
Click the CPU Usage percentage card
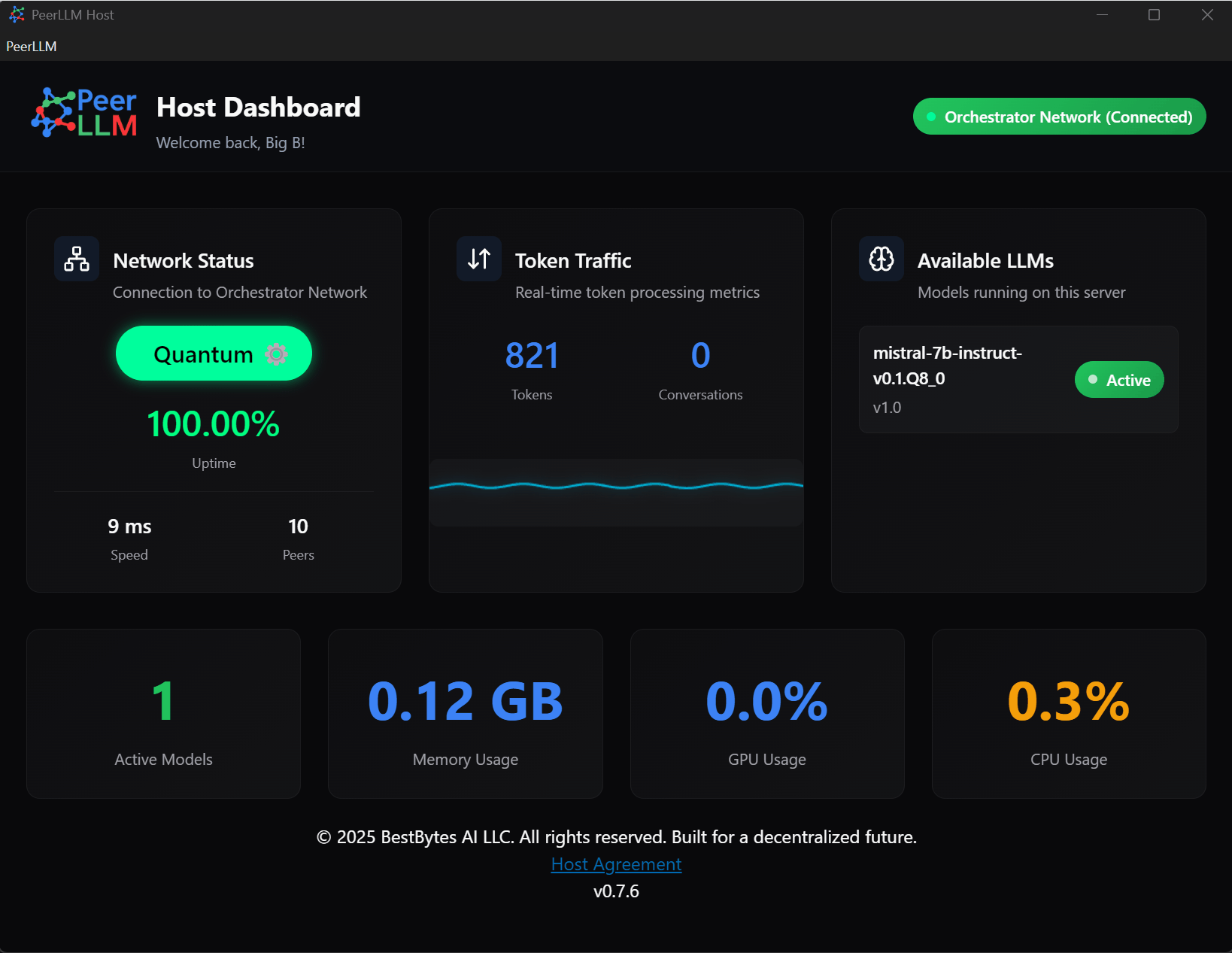point(1068,714)
